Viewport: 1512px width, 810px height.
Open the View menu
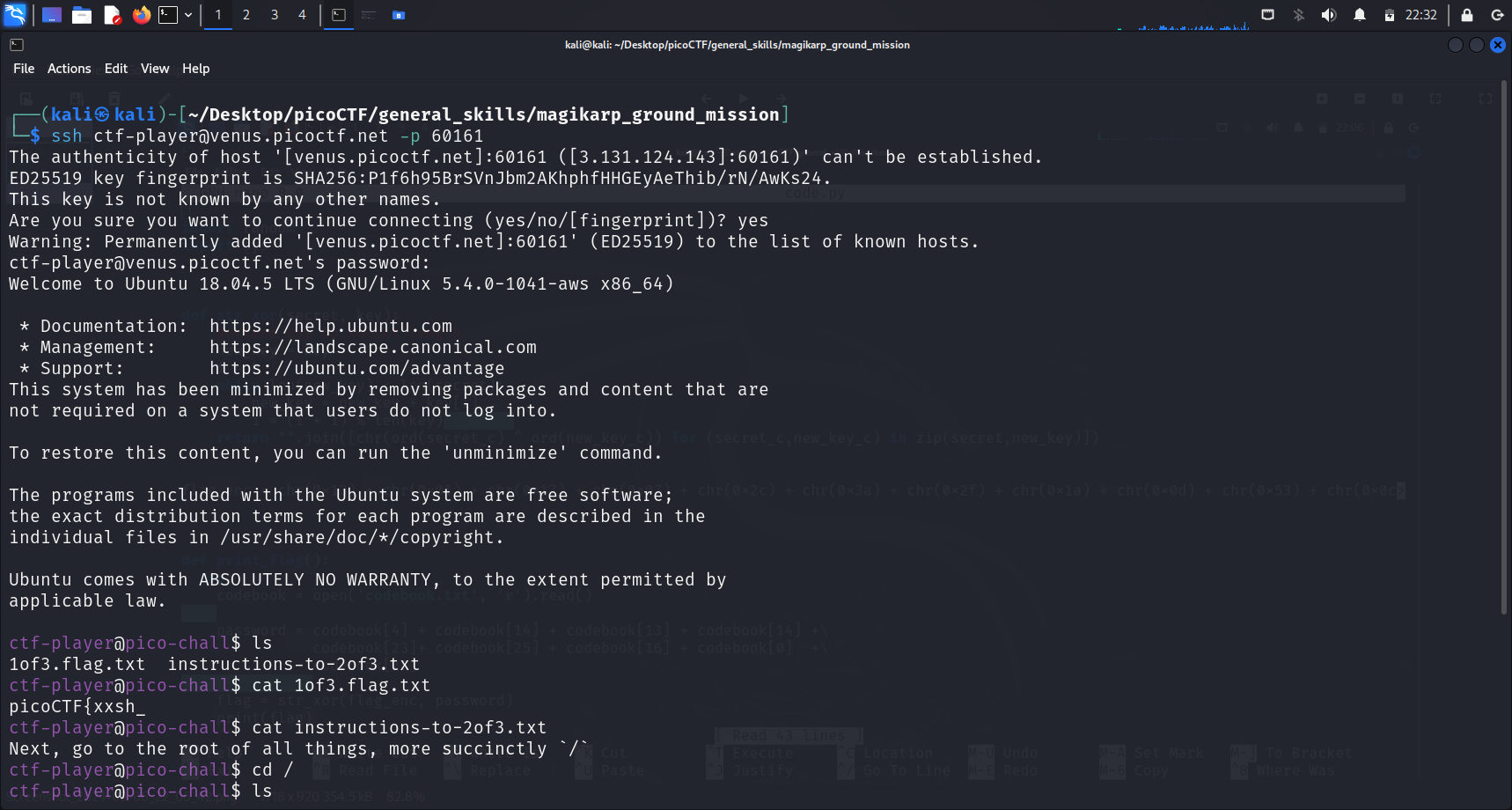tap(155, 69)
